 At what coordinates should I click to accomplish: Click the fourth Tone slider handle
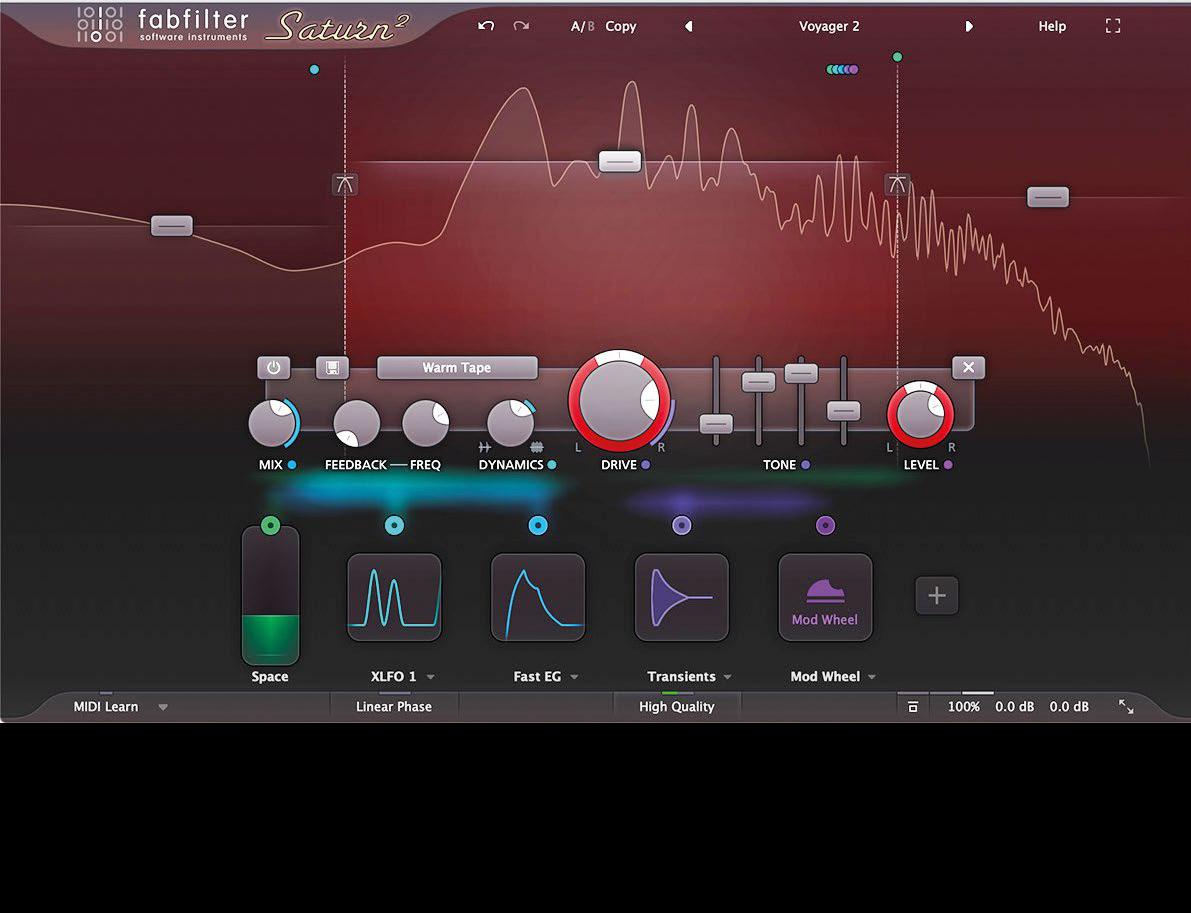point(843,411)
